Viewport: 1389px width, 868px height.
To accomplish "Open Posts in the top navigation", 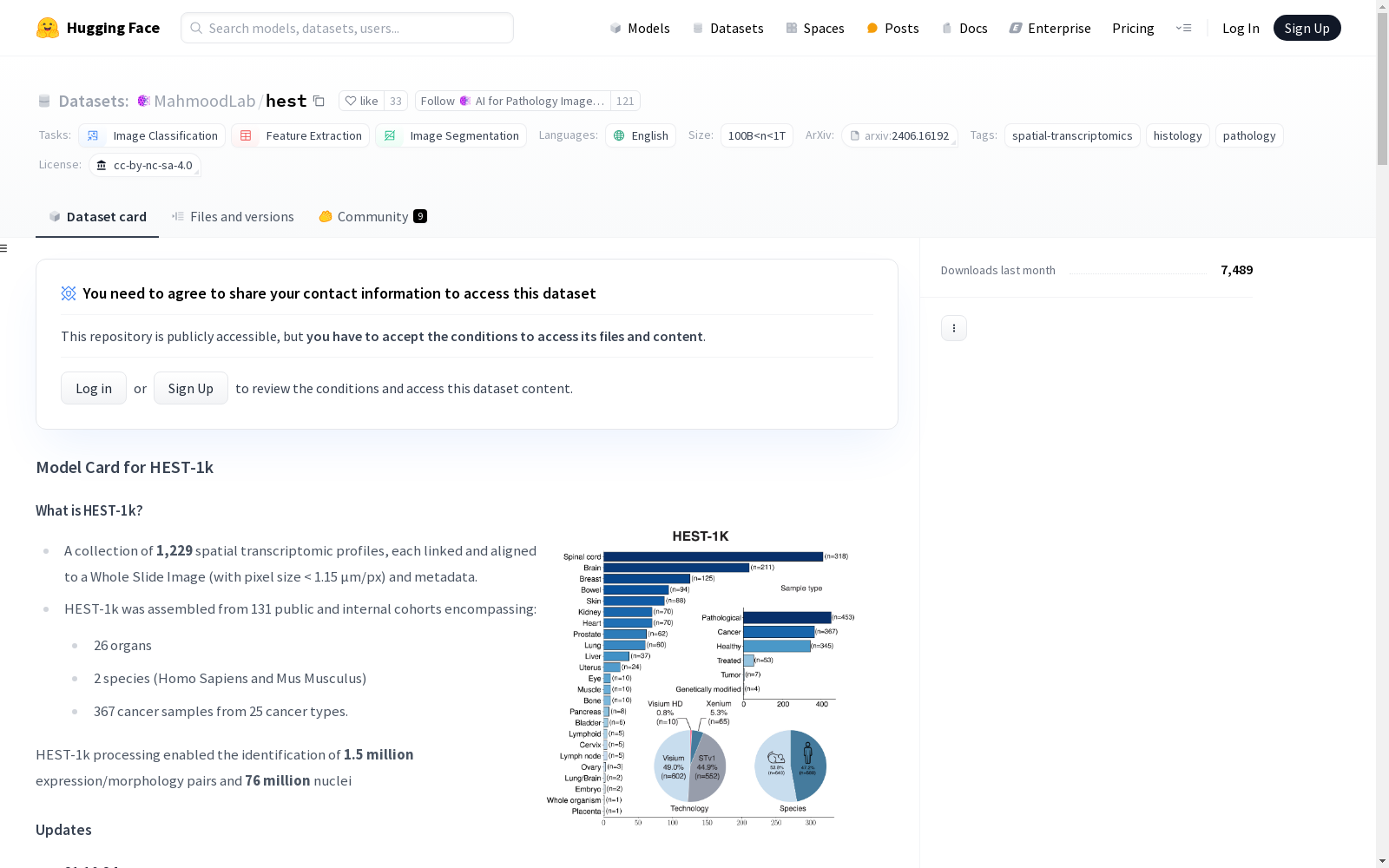I will pos(892,28).
